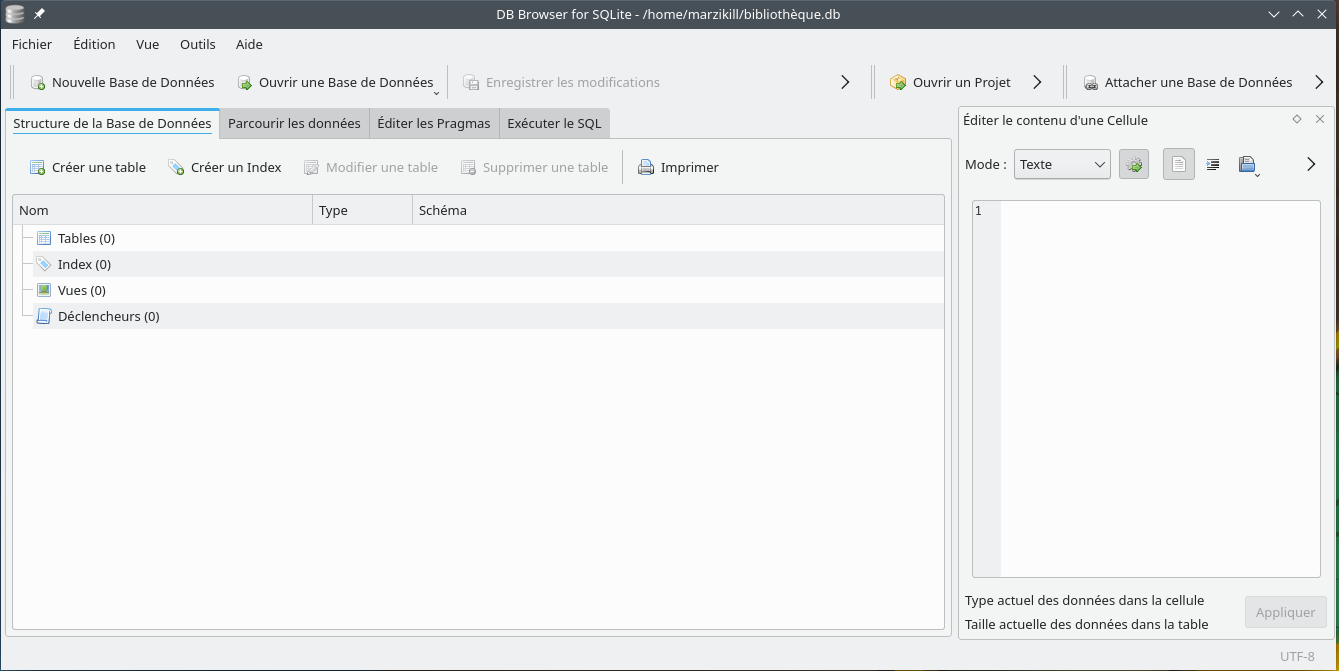Click the Type column header

pyautogui.click(x=363, y=210)
